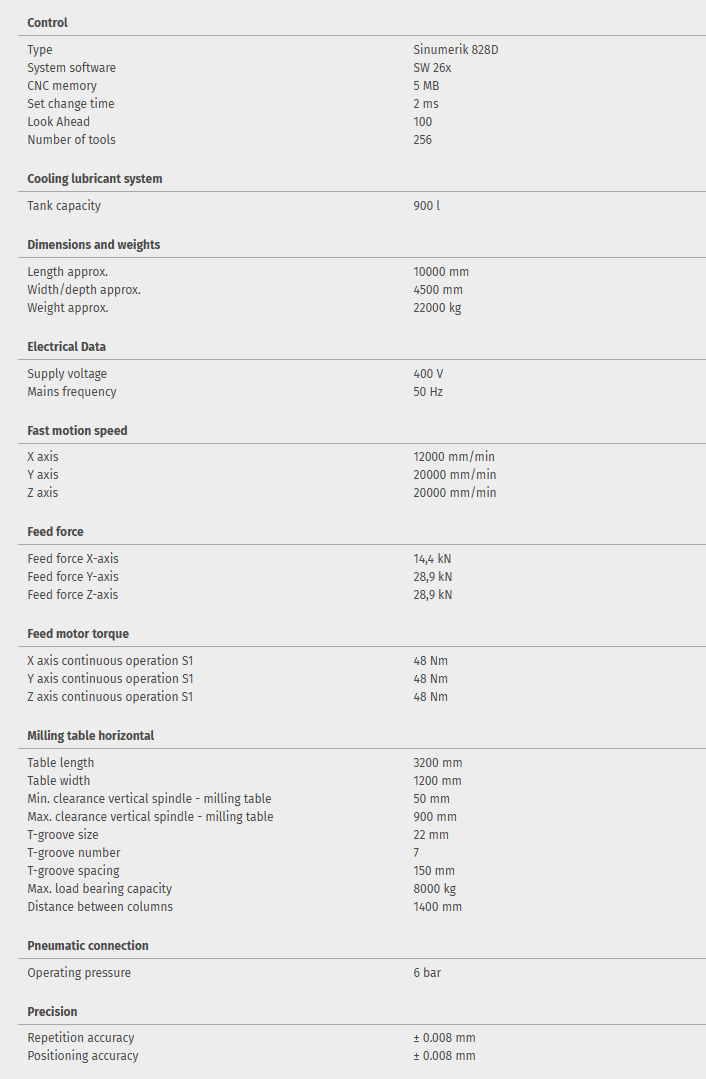
Task: Click the Dimensions and weights heading
Action: (93, 245)
